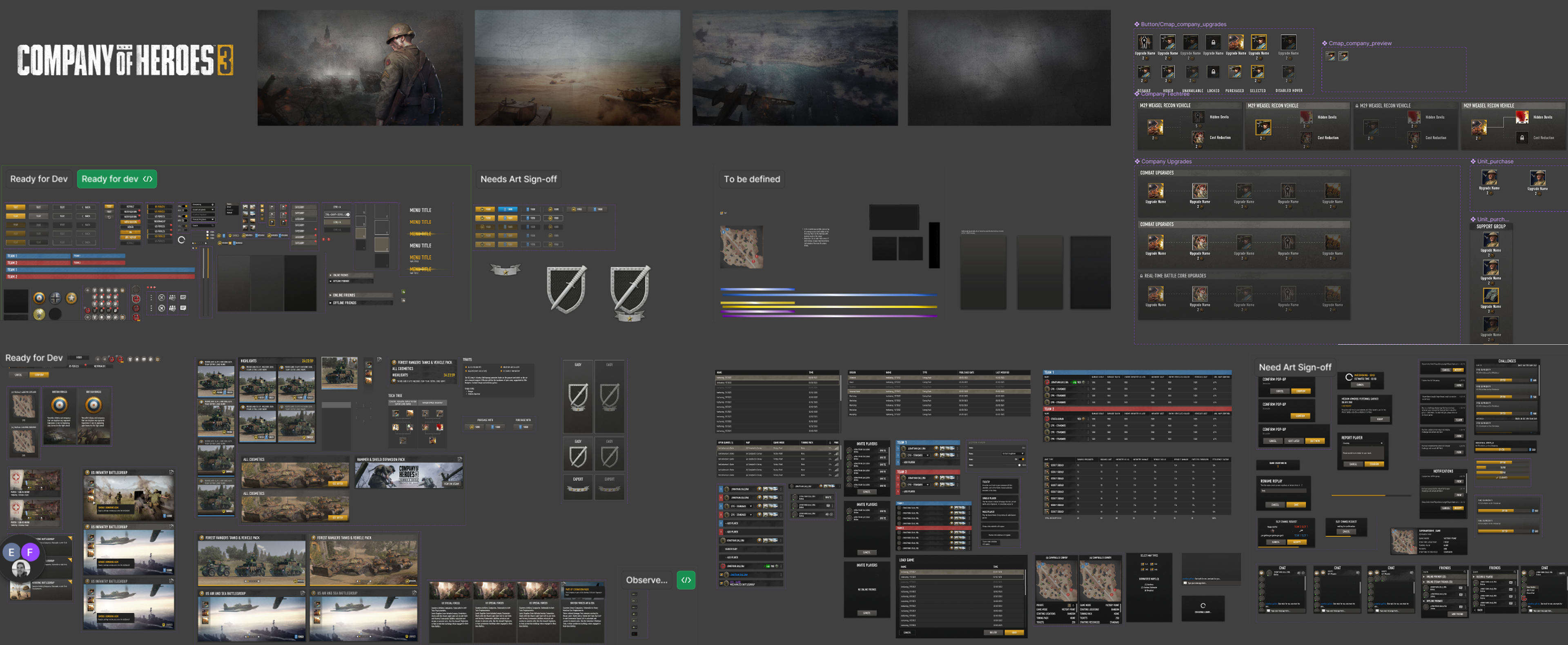Select the palm tree faction emblem
Image resolution: width=1568 pixels, height=645 pixels.
(39, 314)
